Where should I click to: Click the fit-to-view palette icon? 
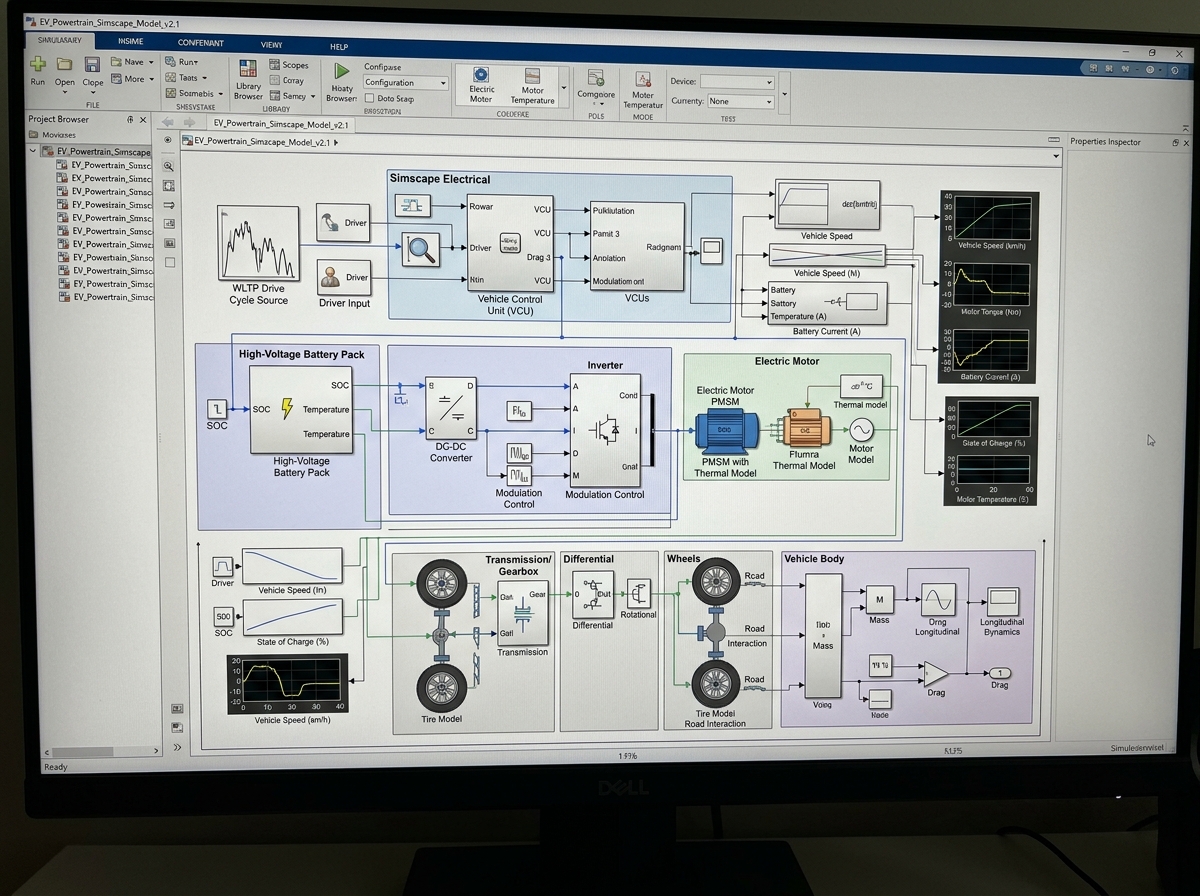click(168, 185)
